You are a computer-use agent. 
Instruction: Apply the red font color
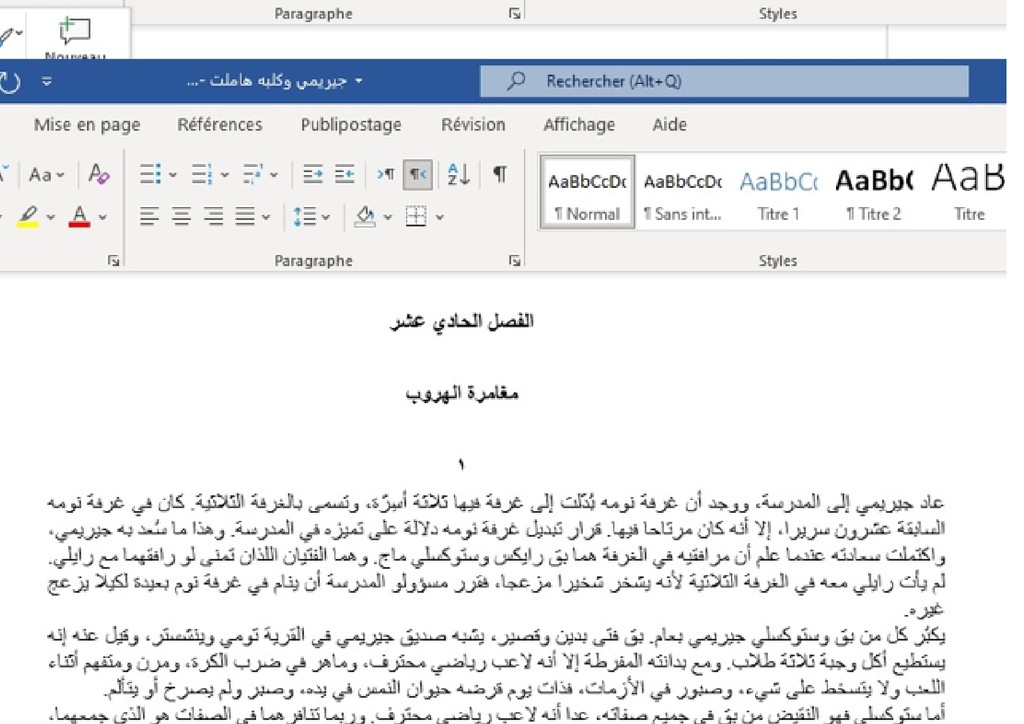click(80, 217)
